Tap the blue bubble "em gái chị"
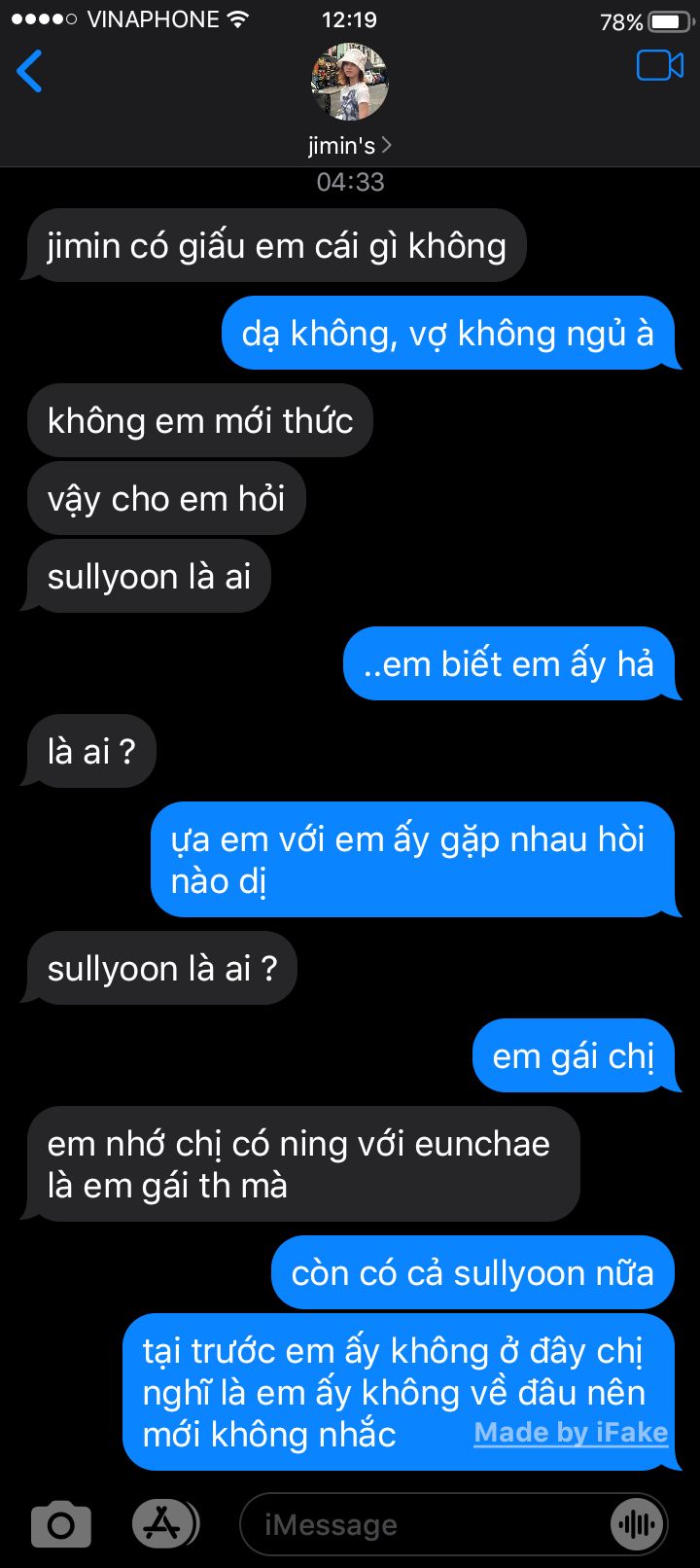This screenshot has height=1568, width=700. [574, 1055]
